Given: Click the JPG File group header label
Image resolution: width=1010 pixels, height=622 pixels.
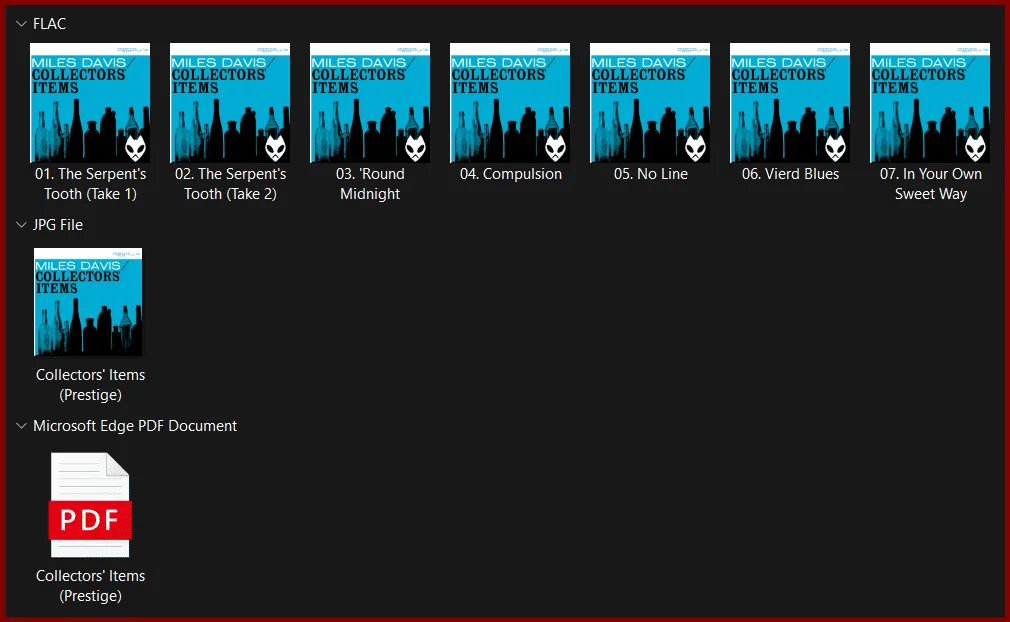Looking at the screenshot, I should (x=58, y=225).
